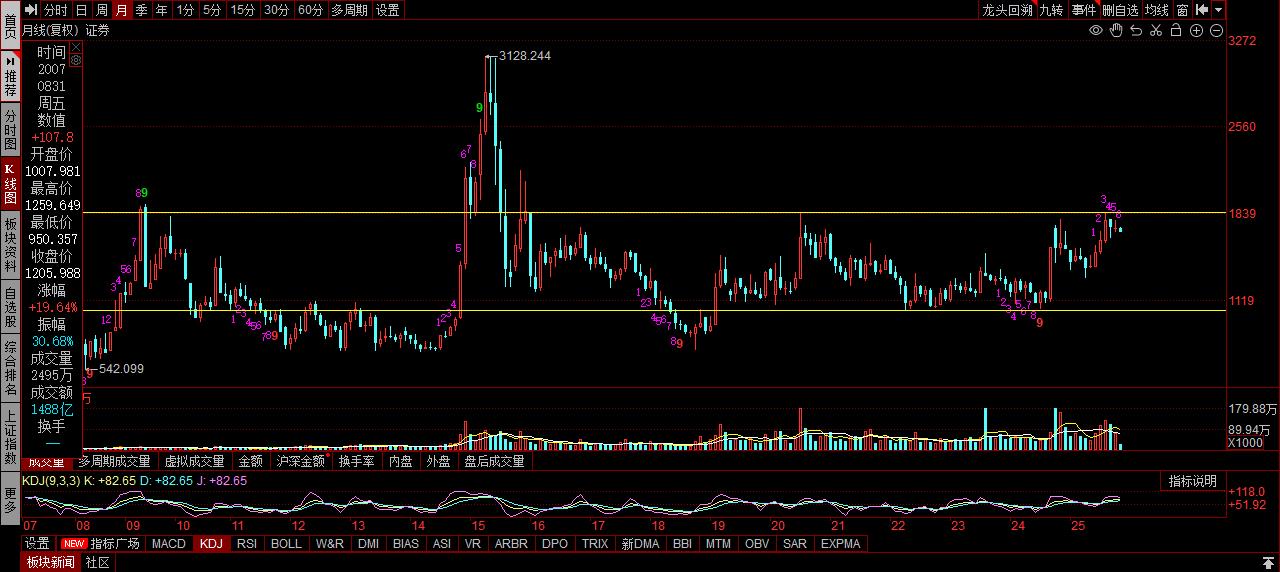
Task: Click the 窗 window button
Action: (x=1183, y=10)
